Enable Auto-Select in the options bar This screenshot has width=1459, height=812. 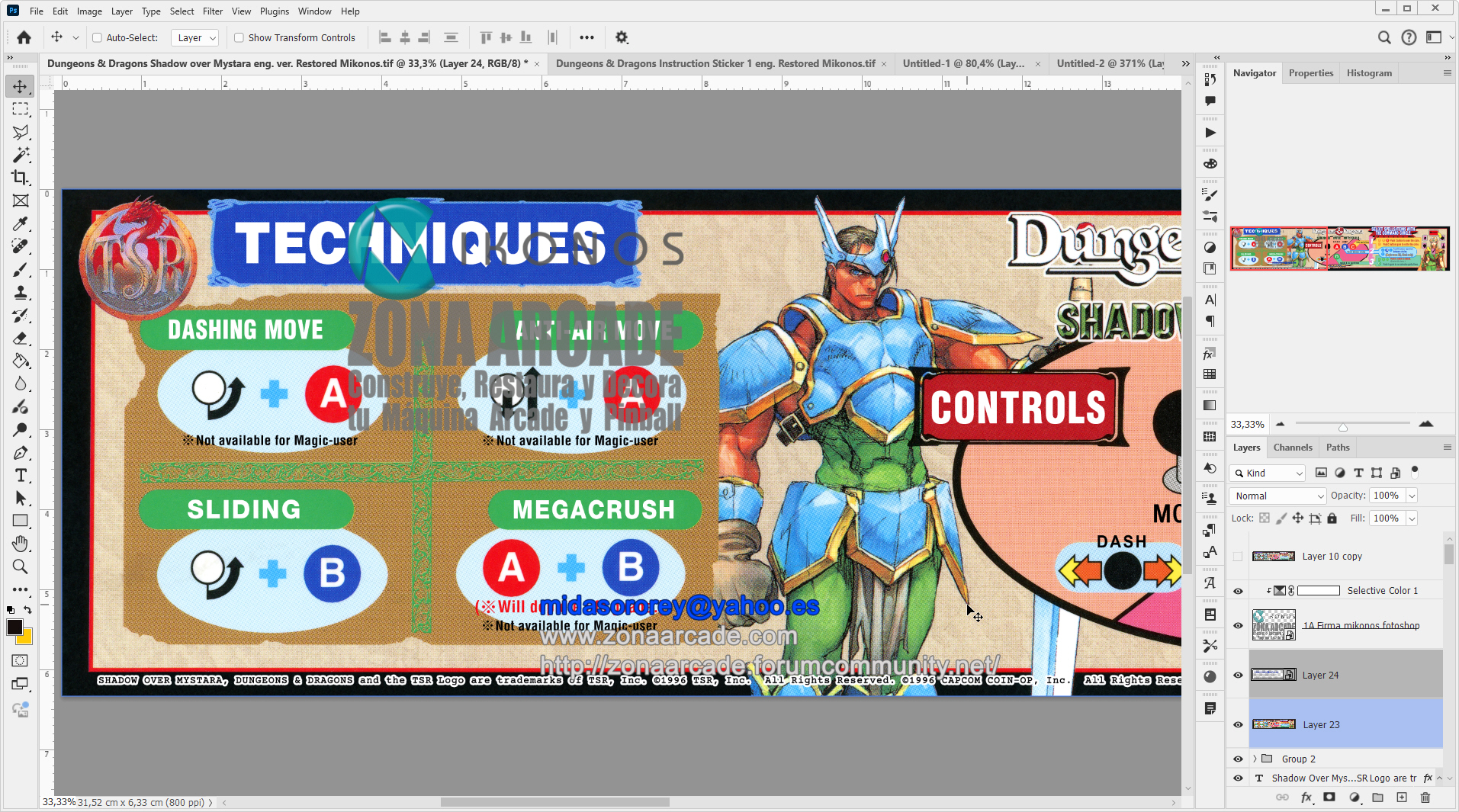98,37
